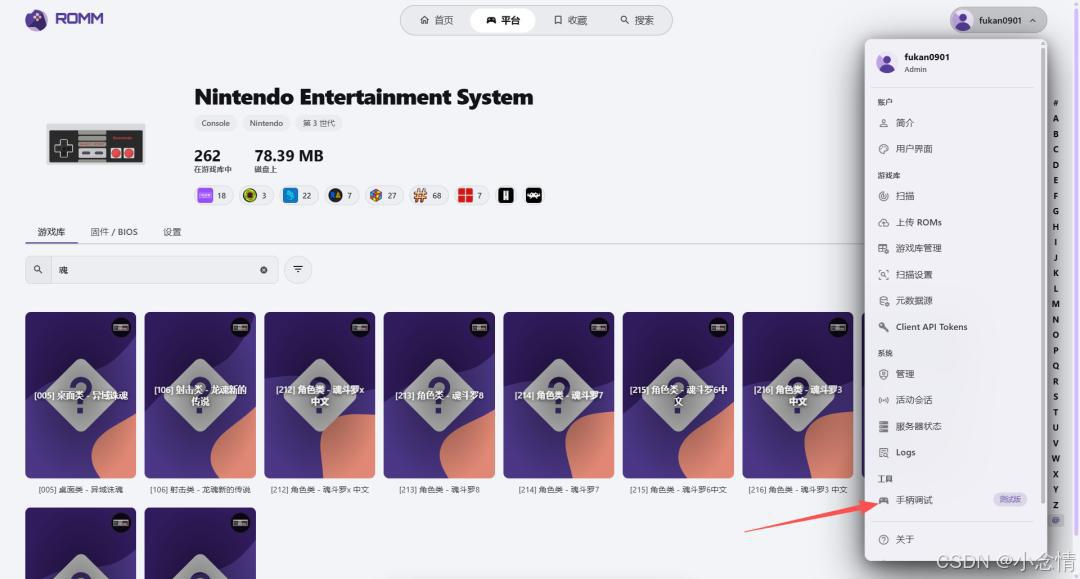1080x579 pixels.
Task: Jump to # in alphabet index
Action: click(1055, 103)
